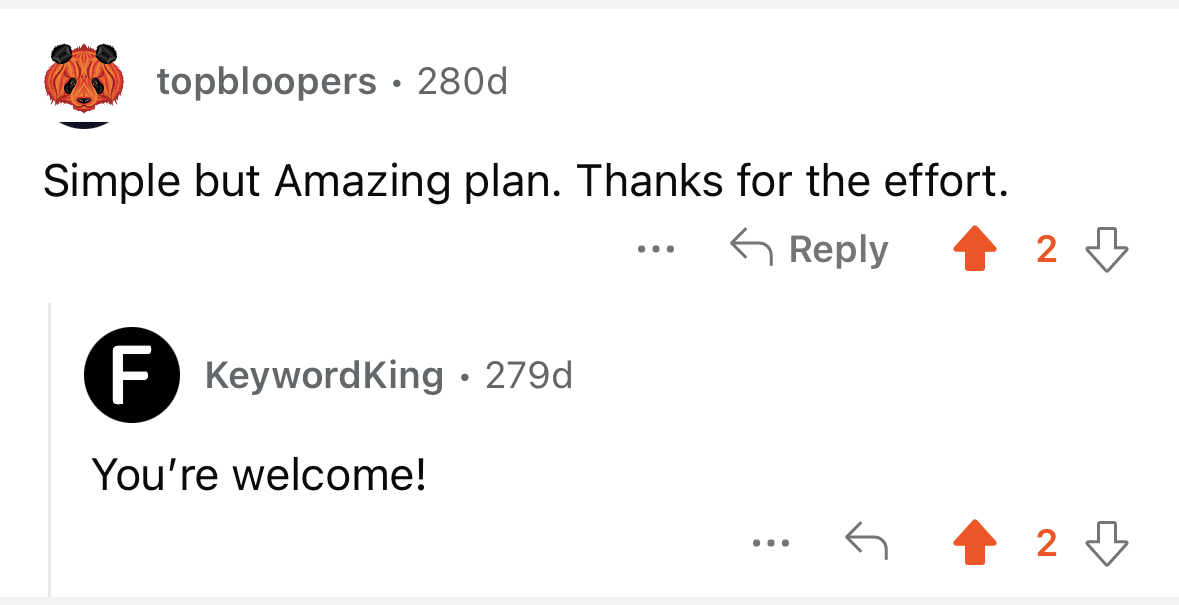
Task: Open the three-dot menu on topbloopers' comment
Action: 656,249
